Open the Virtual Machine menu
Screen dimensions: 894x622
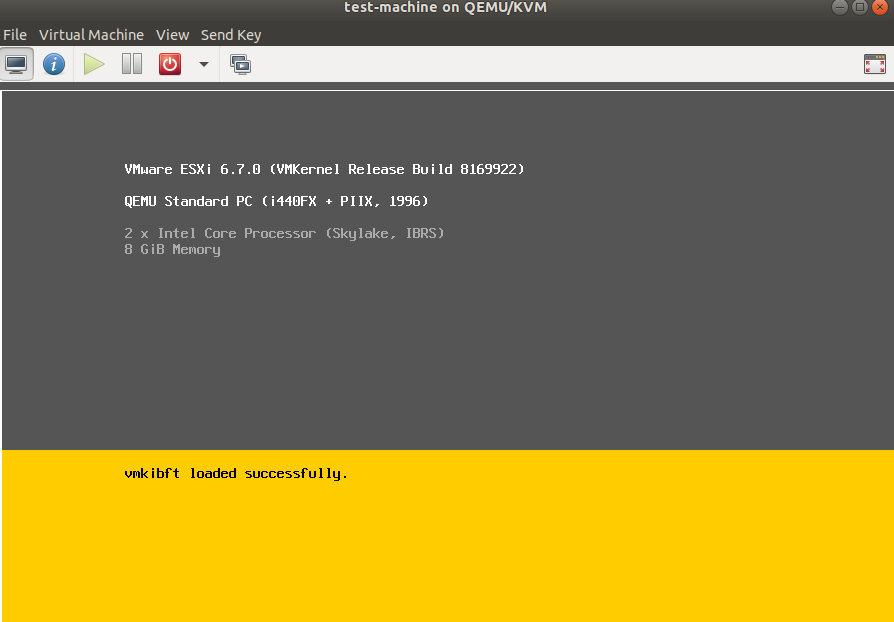point(91,35)
